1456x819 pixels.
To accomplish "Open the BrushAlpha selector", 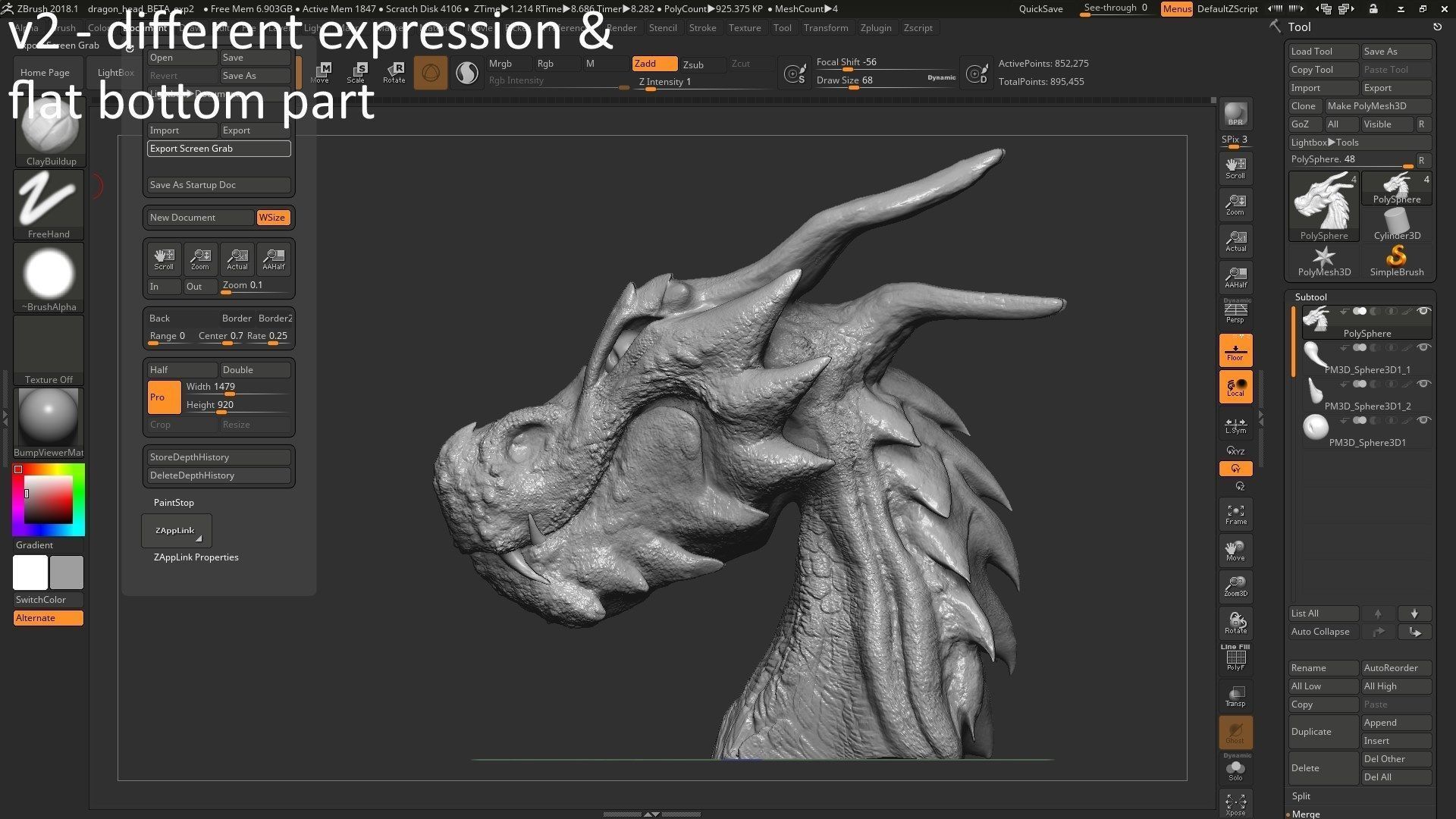I will [x=49, y=278].
